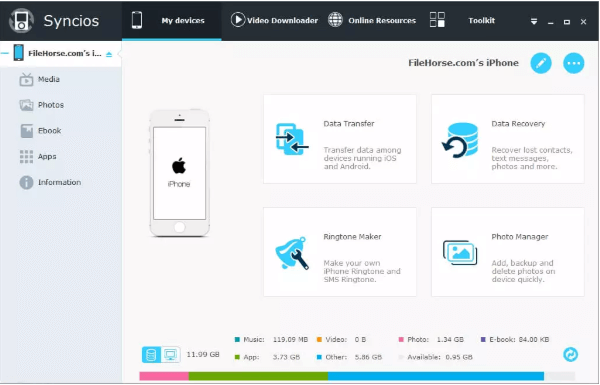Click the pink Photo storage bar segment
Image resolution: width=600 pixels, height=385 pixels.
tap(164, 376)
